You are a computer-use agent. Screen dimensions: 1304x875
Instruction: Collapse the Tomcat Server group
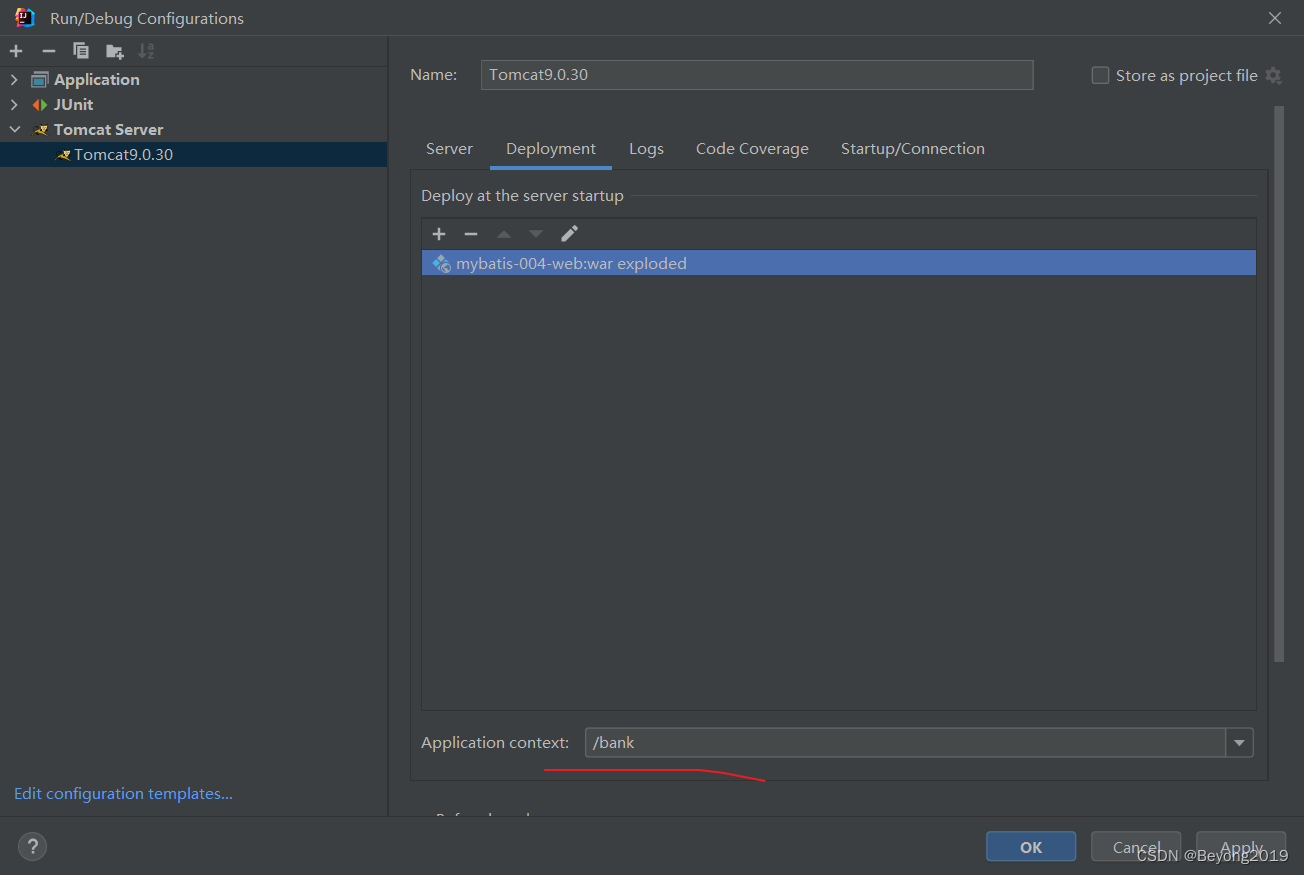[14, 130]
